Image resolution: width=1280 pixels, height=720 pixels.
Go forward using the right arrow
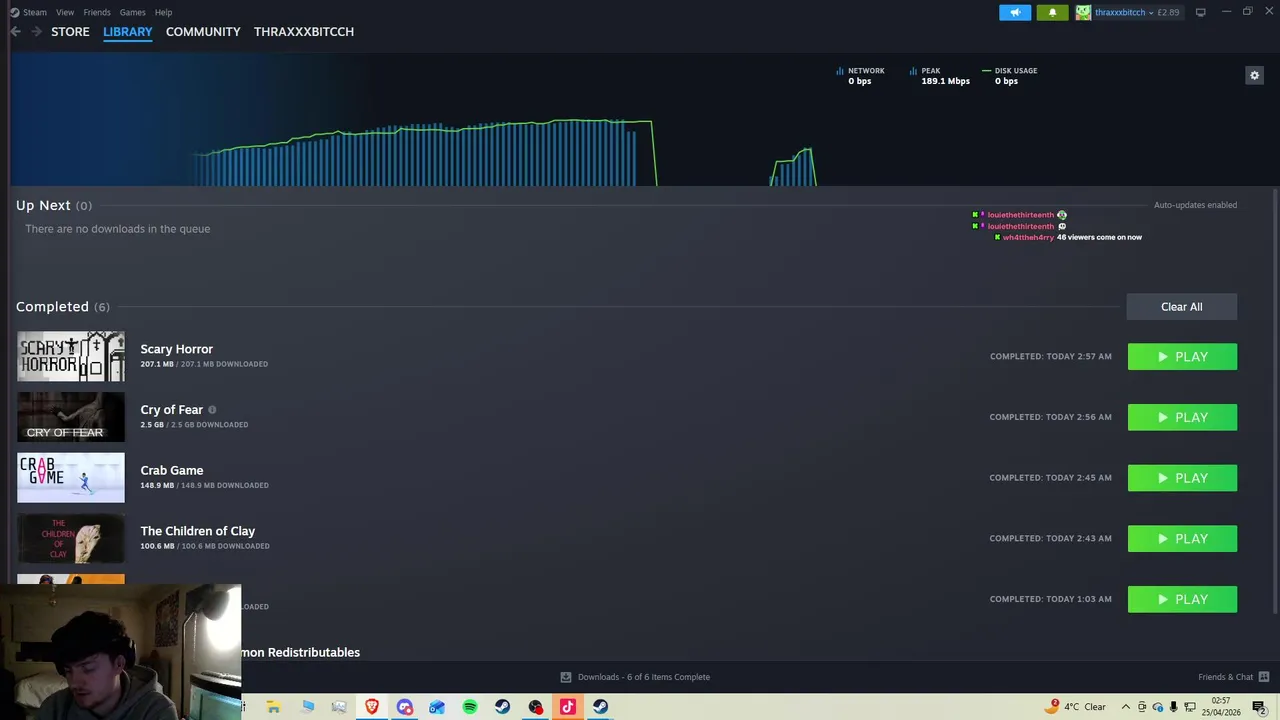(36, 32)
